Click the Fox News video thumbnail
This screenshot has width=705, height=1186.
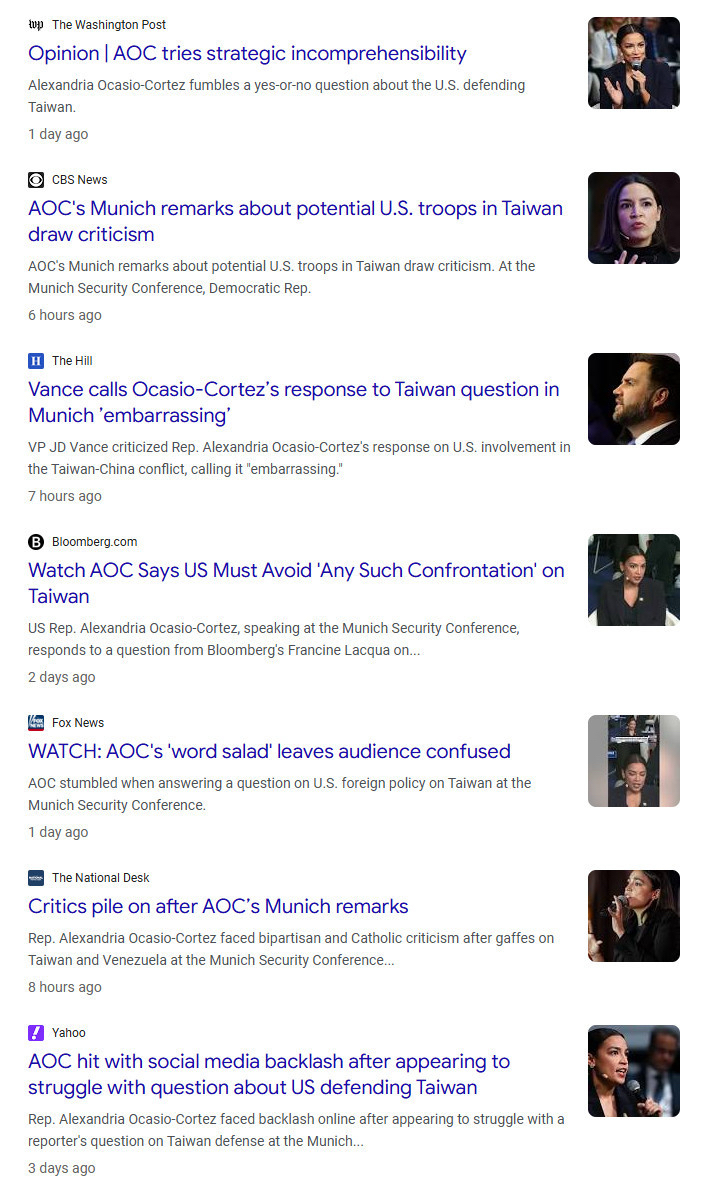click(x=633, y=761)
